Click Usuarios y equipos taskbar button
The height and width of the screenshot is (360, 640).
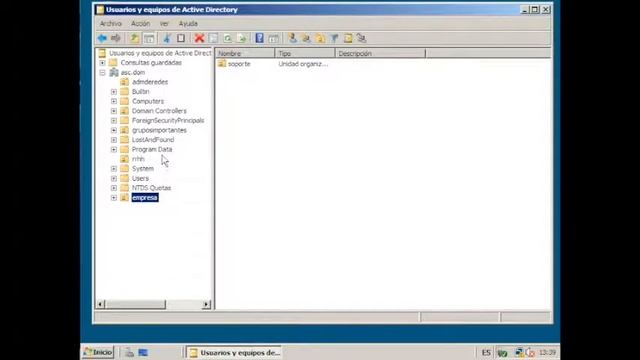tap(234, 352)
